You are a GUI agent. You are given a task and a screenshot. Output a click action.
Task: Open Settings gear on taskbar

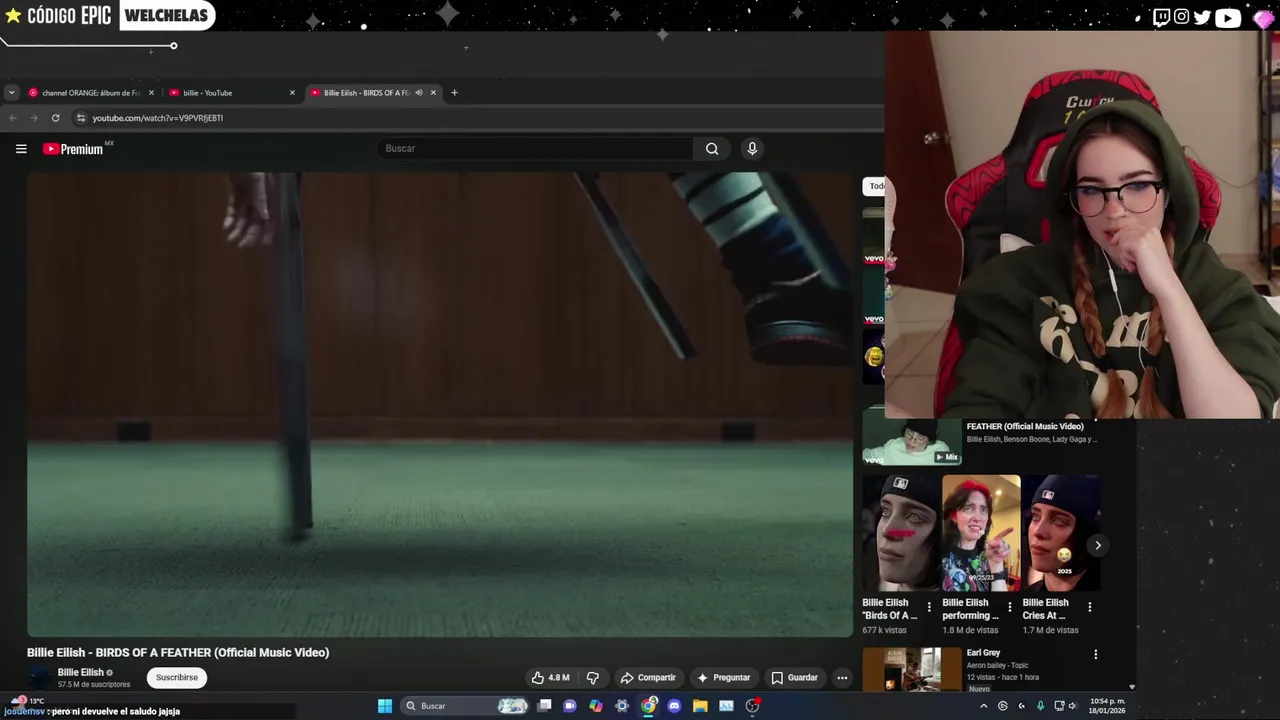coord(622,706)
